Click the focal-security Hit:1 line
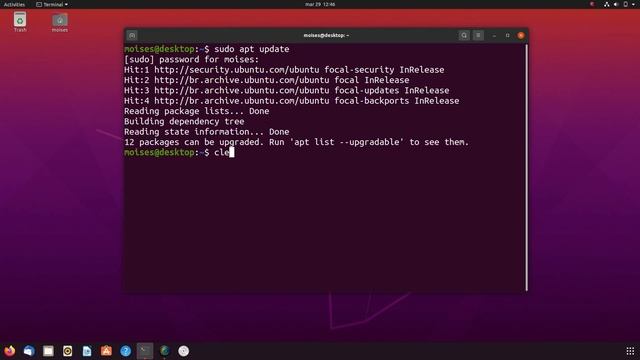Viewport: 640px width, 360px height. [x=284, y=70]
